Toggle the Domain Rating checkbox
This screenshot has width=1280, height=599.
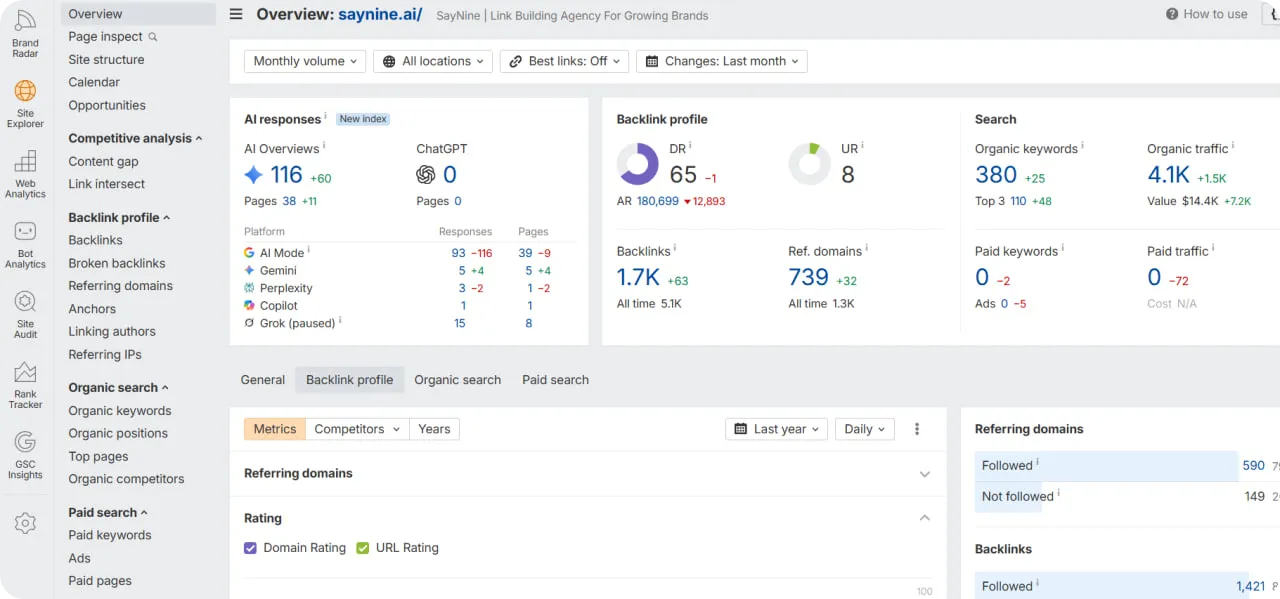point(250,548)
